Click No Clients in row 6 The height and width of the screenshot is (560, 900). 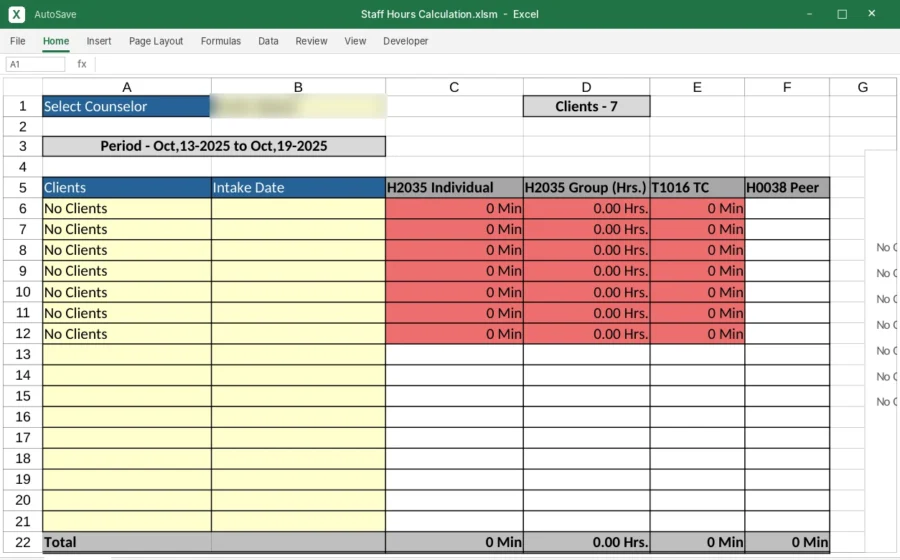[126, 208]
